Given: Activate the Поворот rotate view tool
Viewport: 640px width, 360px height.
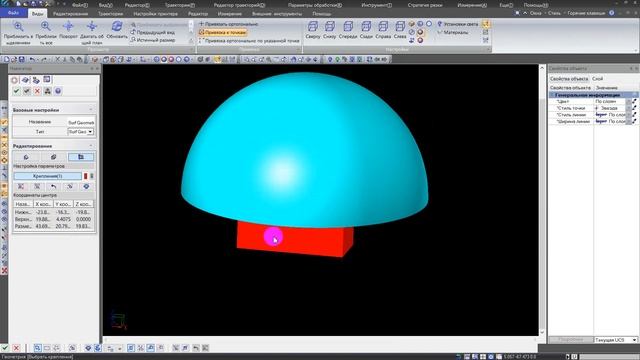Looking at the screenshot, I should coord(68,27).
